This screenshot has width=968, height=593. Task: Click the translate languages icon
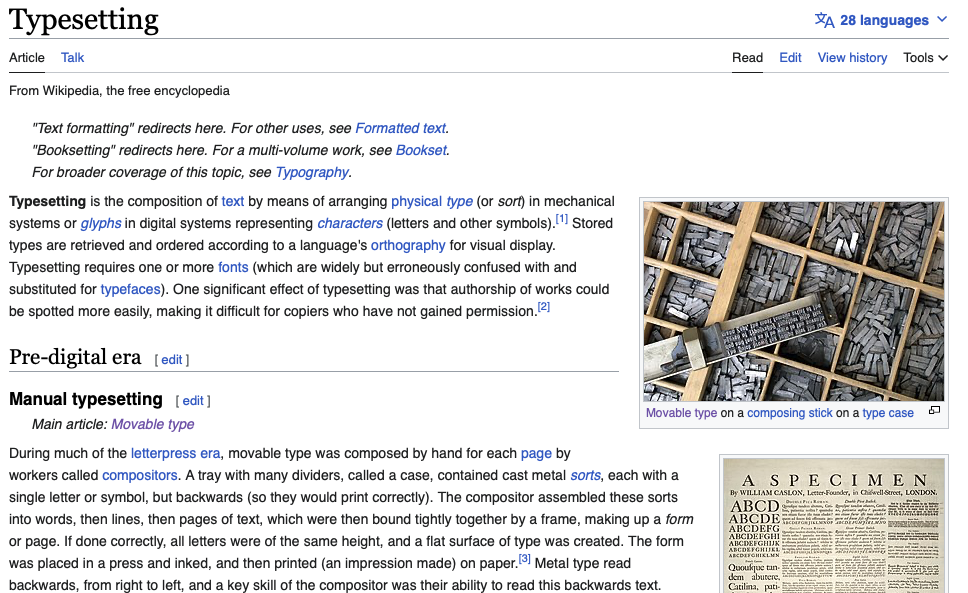(x=824, y=20)
